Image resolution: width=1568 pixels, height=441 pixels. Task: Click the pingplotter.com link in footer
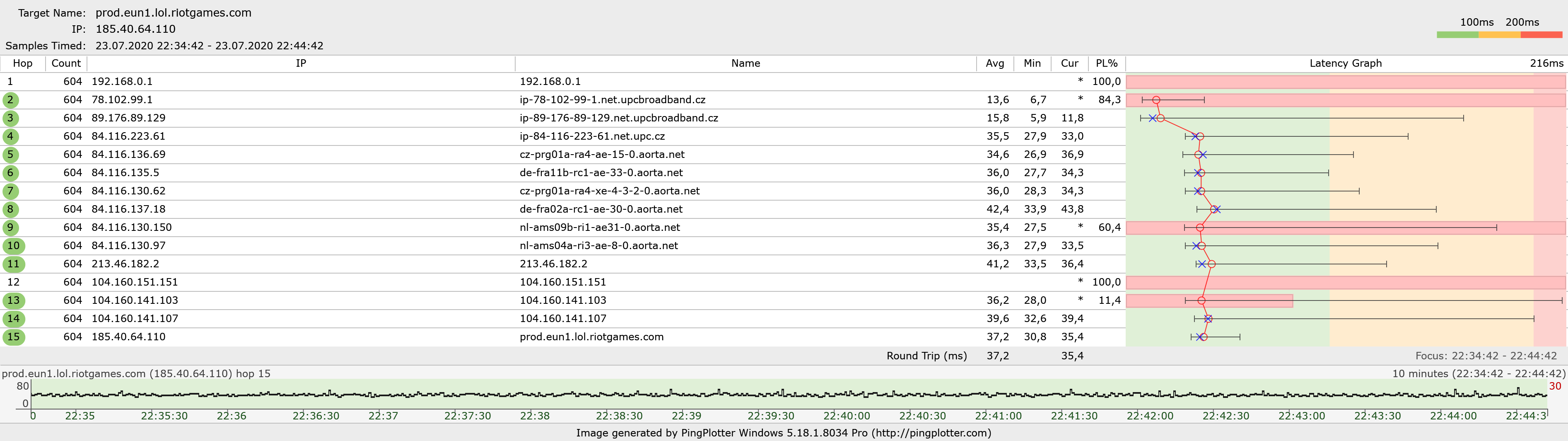[x=931, y=433]
